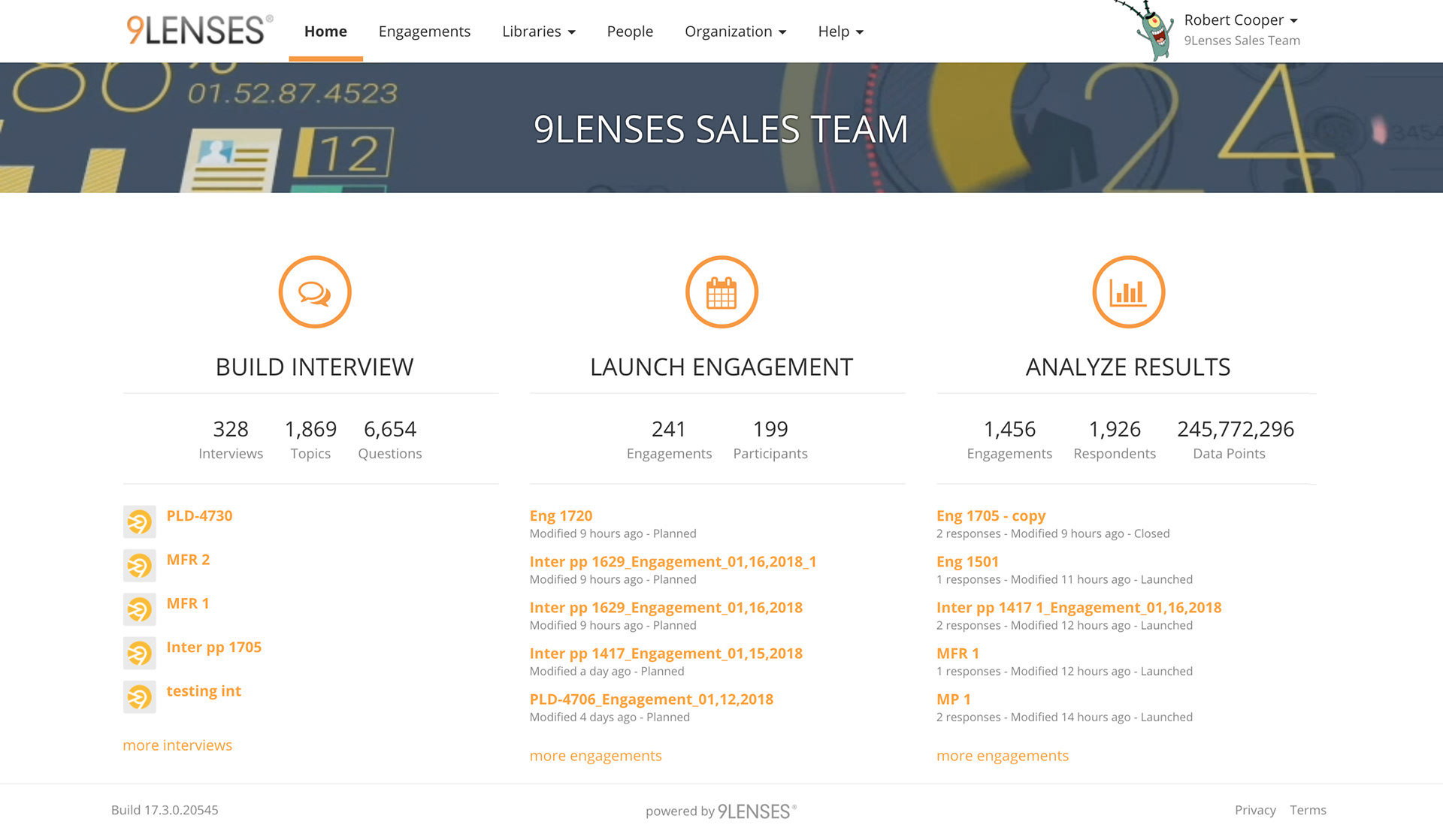Open the Engagements nav item
Viewport: 1443px width, 840px height.
[x=425, y=32]
